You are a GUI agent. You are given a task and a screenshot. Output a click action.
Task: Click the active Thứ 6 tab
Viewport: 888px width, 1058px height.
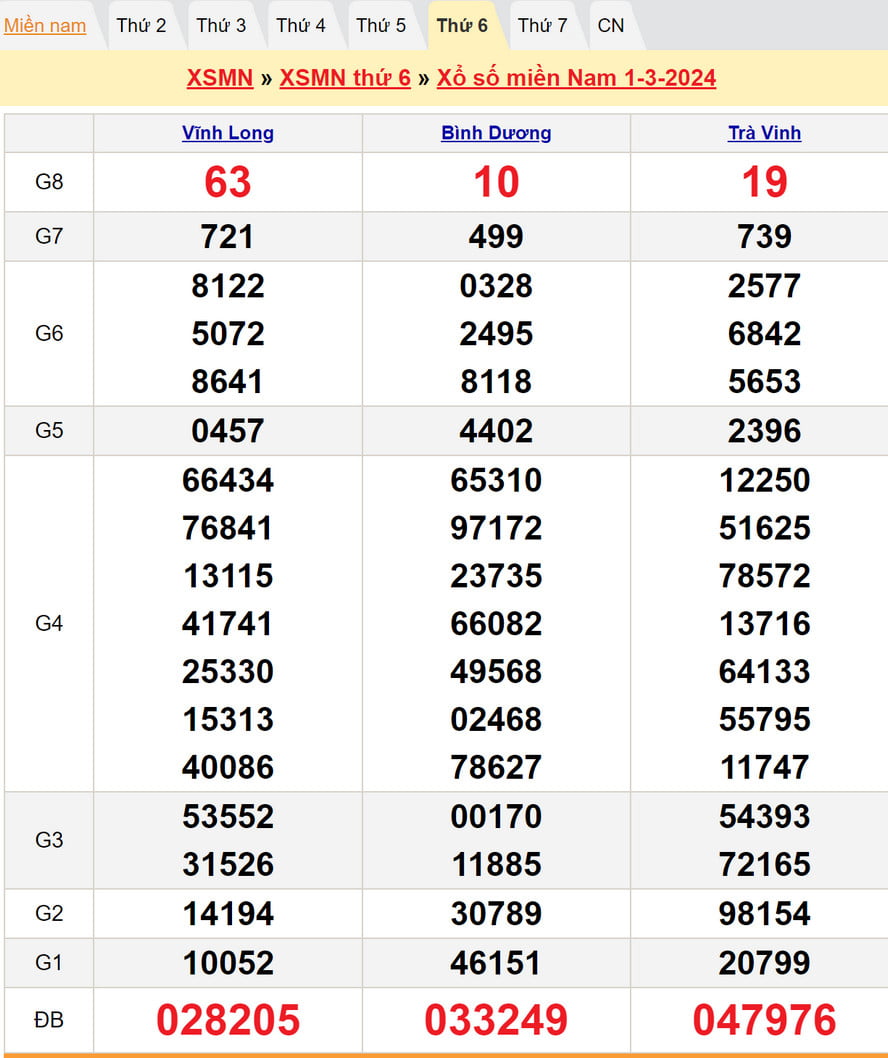pos(462,26)
